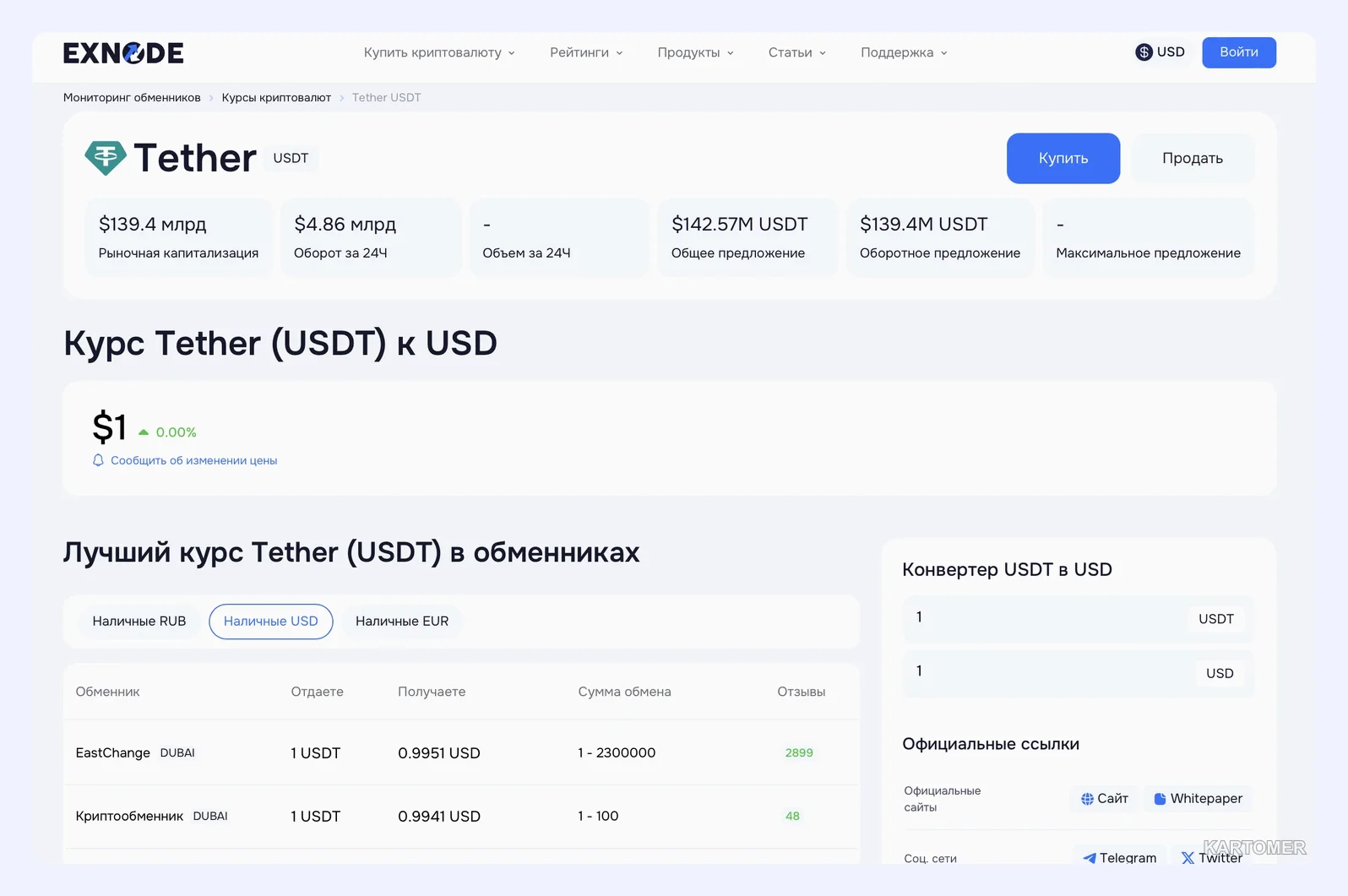Expand the Рейтинги menu

586,52
